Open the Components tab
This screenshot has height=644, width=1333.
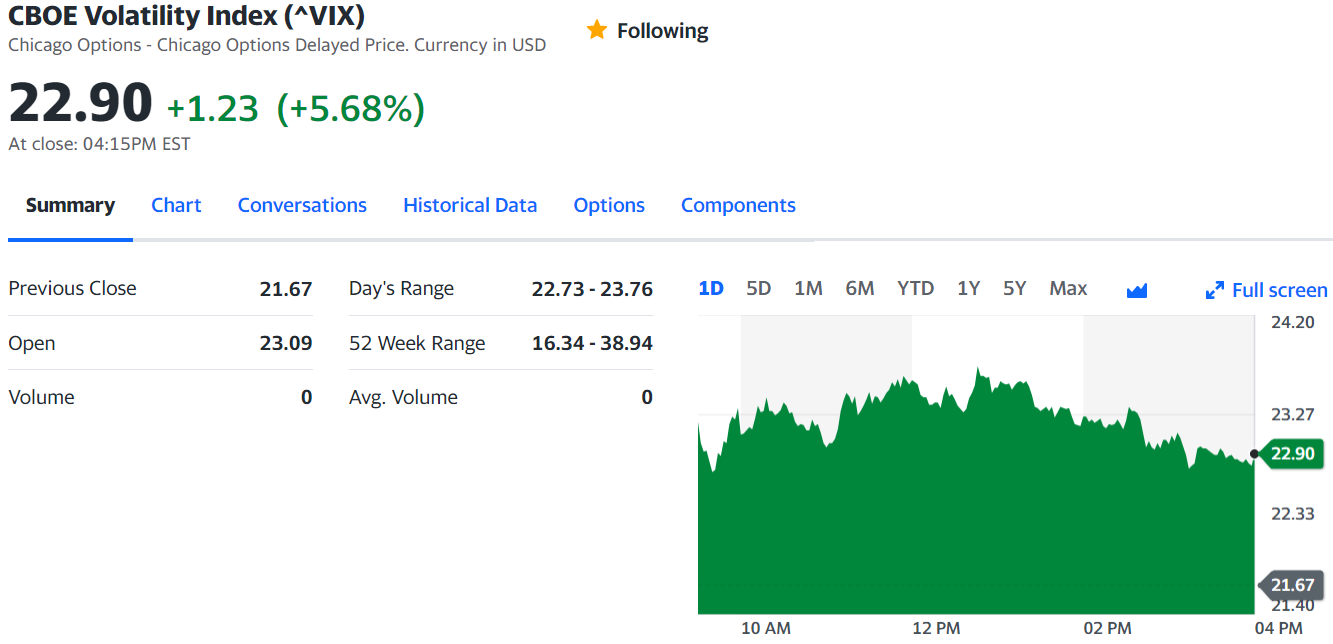tap(738, 205)
